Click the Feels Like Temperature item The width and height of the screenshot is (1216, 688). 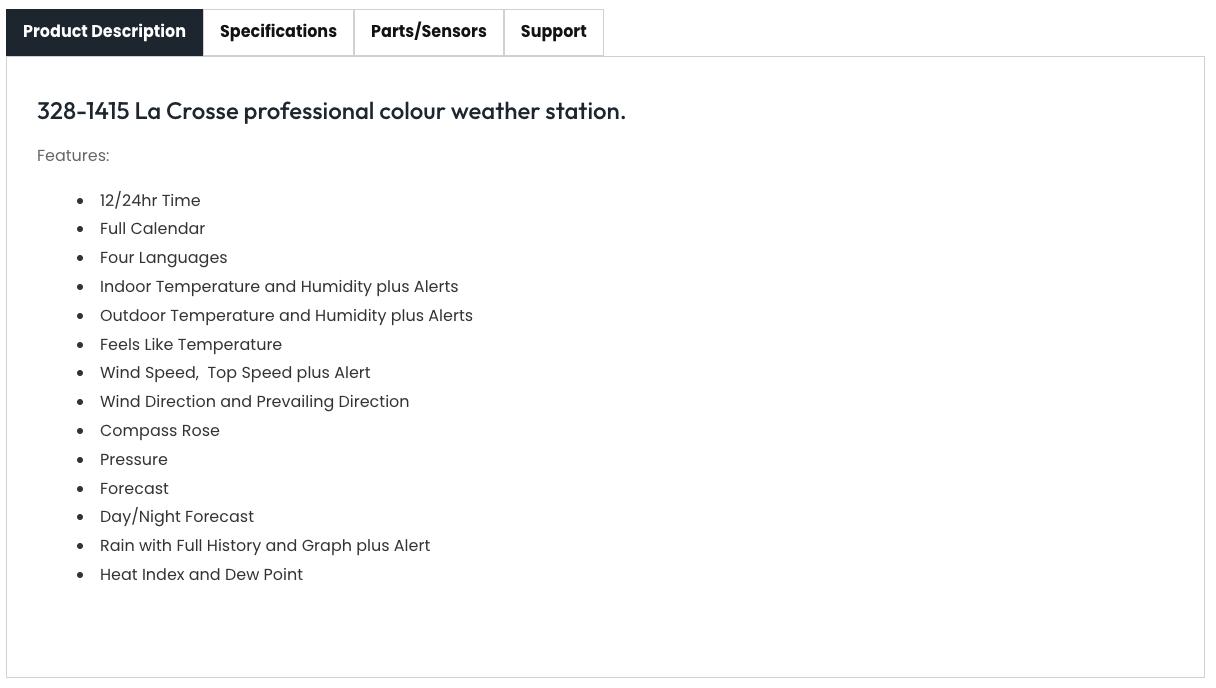(191, 345)
